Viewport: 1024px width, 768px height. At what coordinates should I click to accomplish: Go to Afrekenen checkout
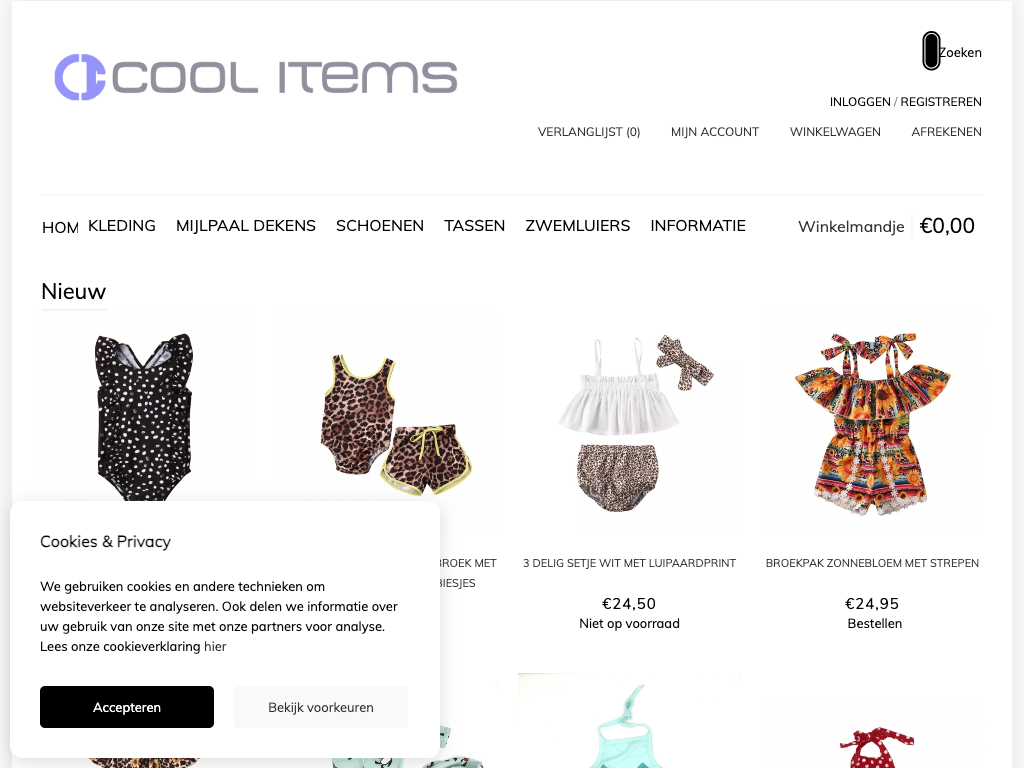946,132
